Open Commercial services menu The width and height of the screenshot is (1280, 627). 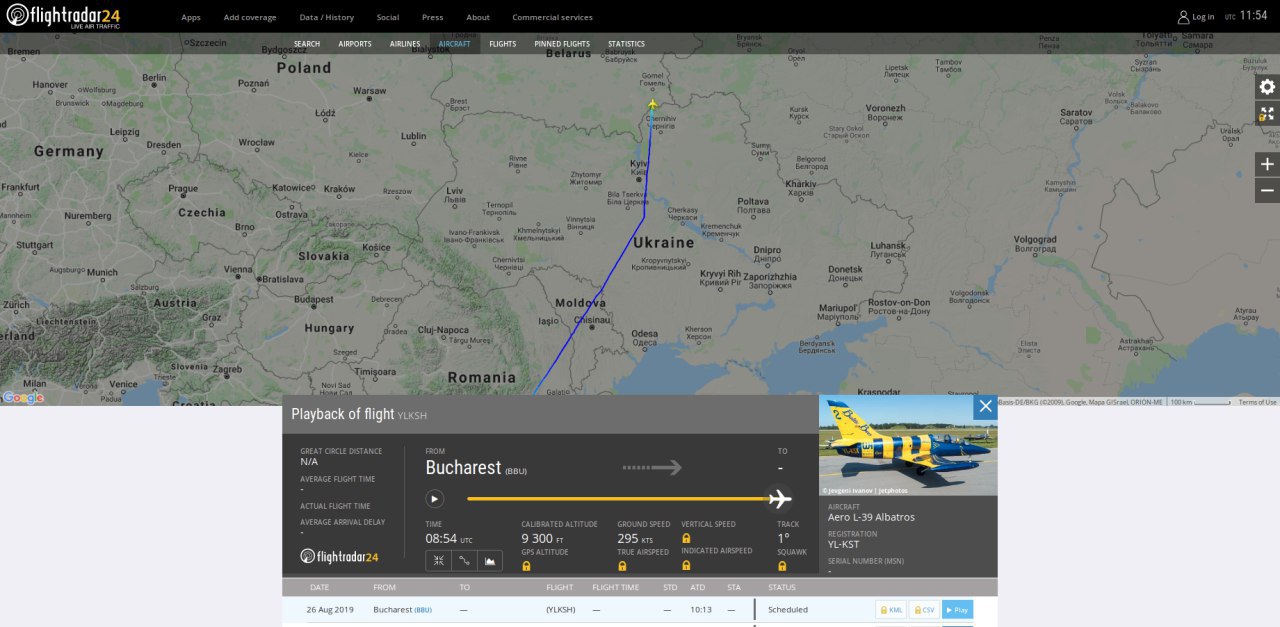point(552,17)
